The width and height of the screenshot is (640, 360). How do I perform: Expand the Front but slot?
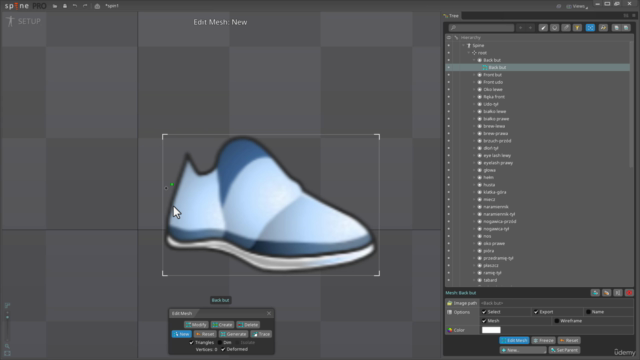click(x=474, y=75)
